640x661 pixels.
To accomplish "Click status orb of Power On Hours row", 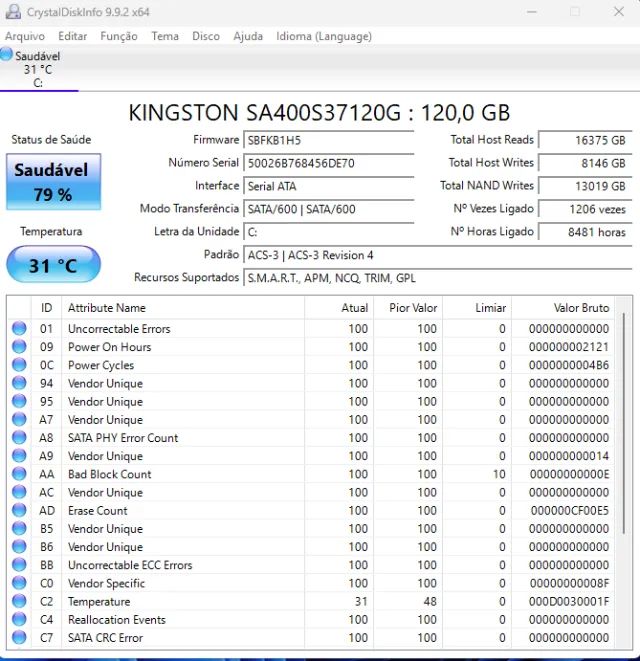I will [x=19, y=346].
